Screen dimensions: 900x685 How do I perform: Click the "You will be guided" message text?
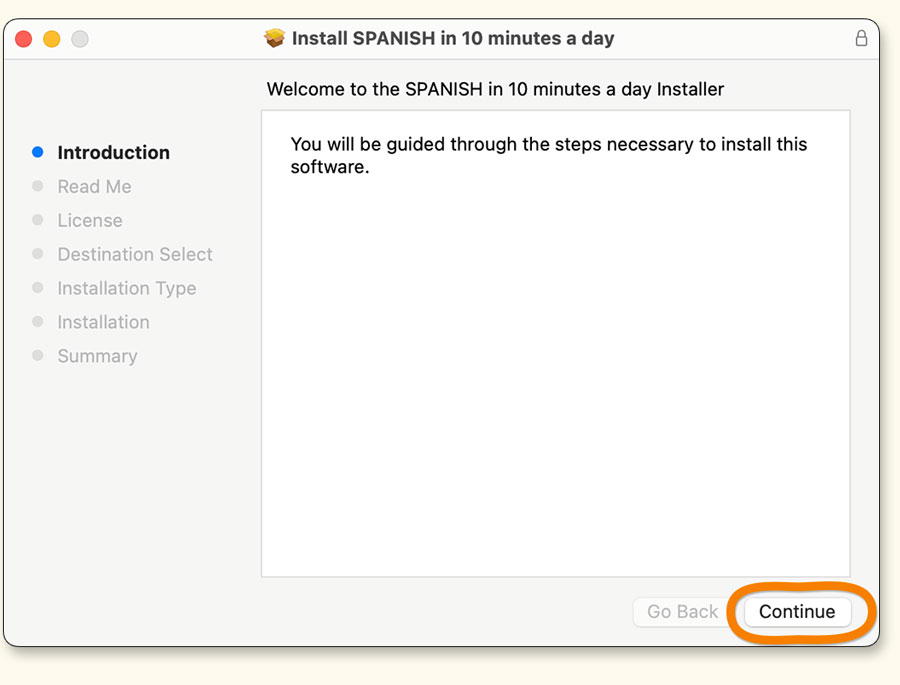pos(548,155)
